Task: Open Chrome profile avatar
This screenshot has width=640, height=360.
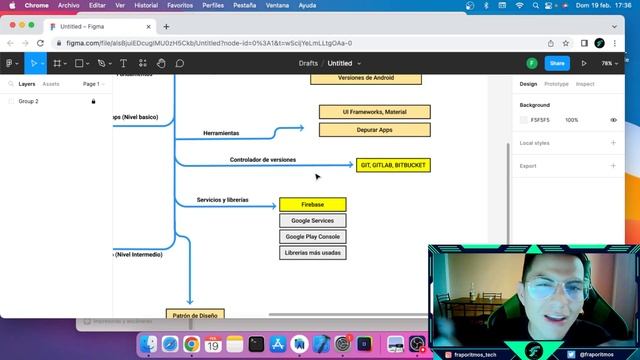Action: 600,43
